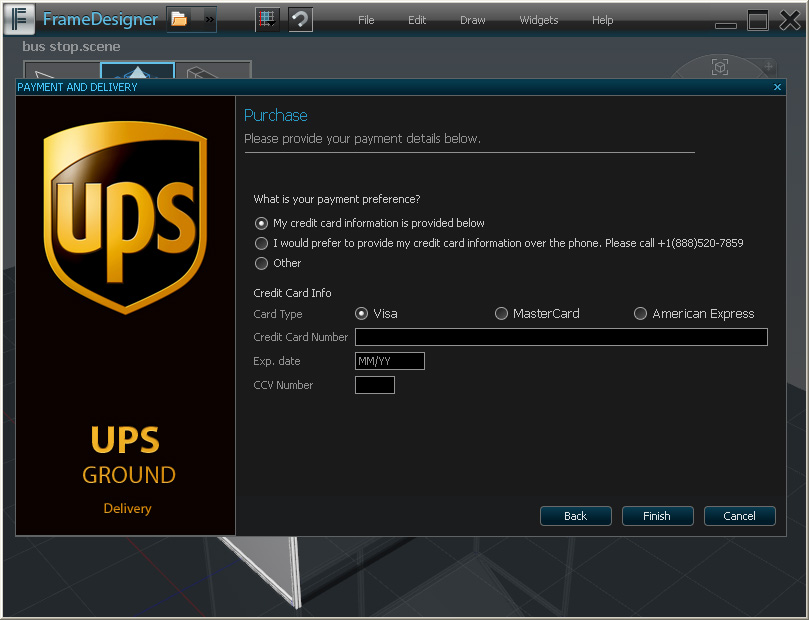
Task: Click the MM/YY expiration date field
Action: [390, 361]
